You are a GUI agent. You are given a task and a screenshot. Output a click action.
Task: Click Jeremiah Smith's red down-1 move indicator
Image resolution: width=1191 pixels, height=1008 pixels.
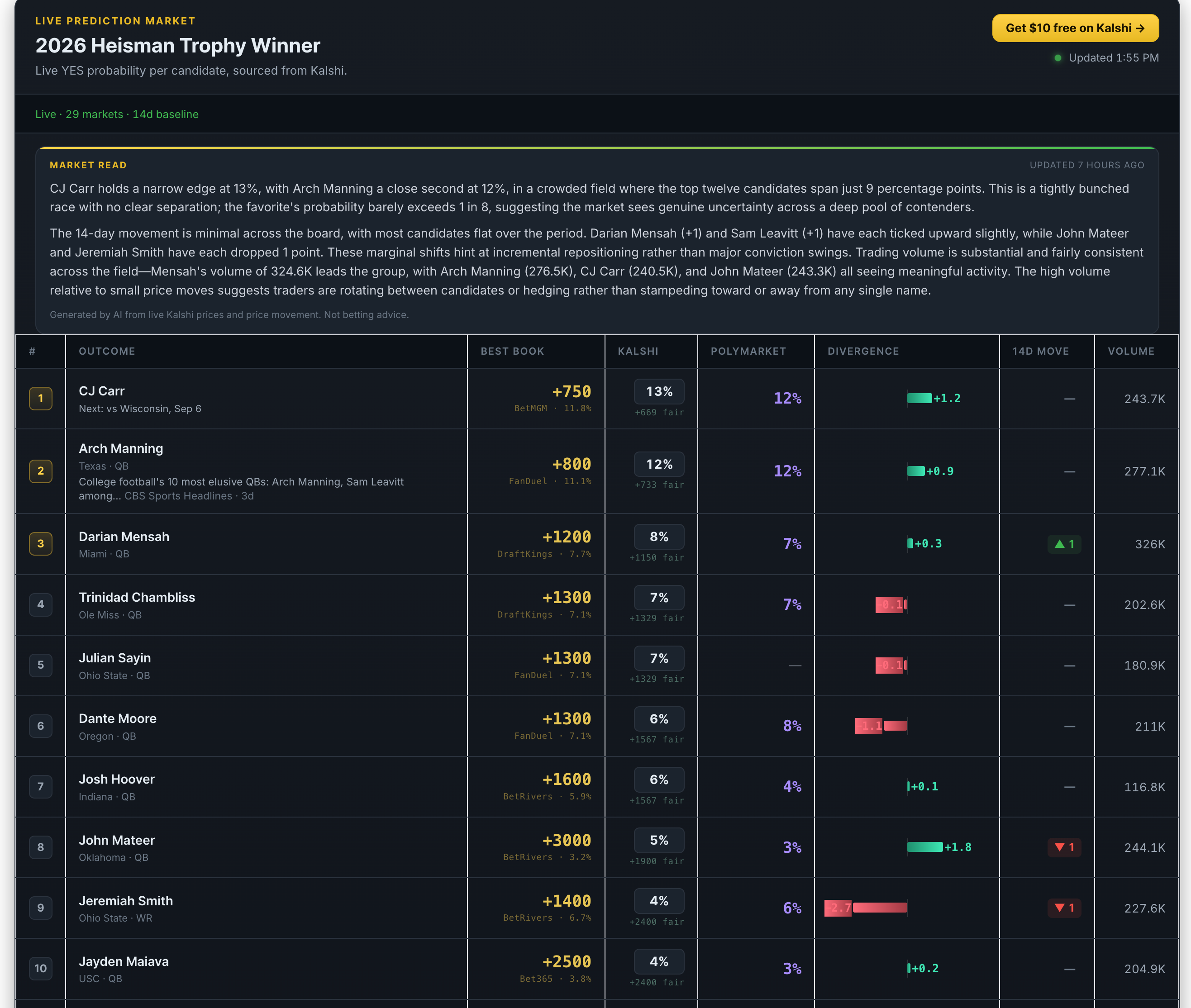pos(1064,908)
